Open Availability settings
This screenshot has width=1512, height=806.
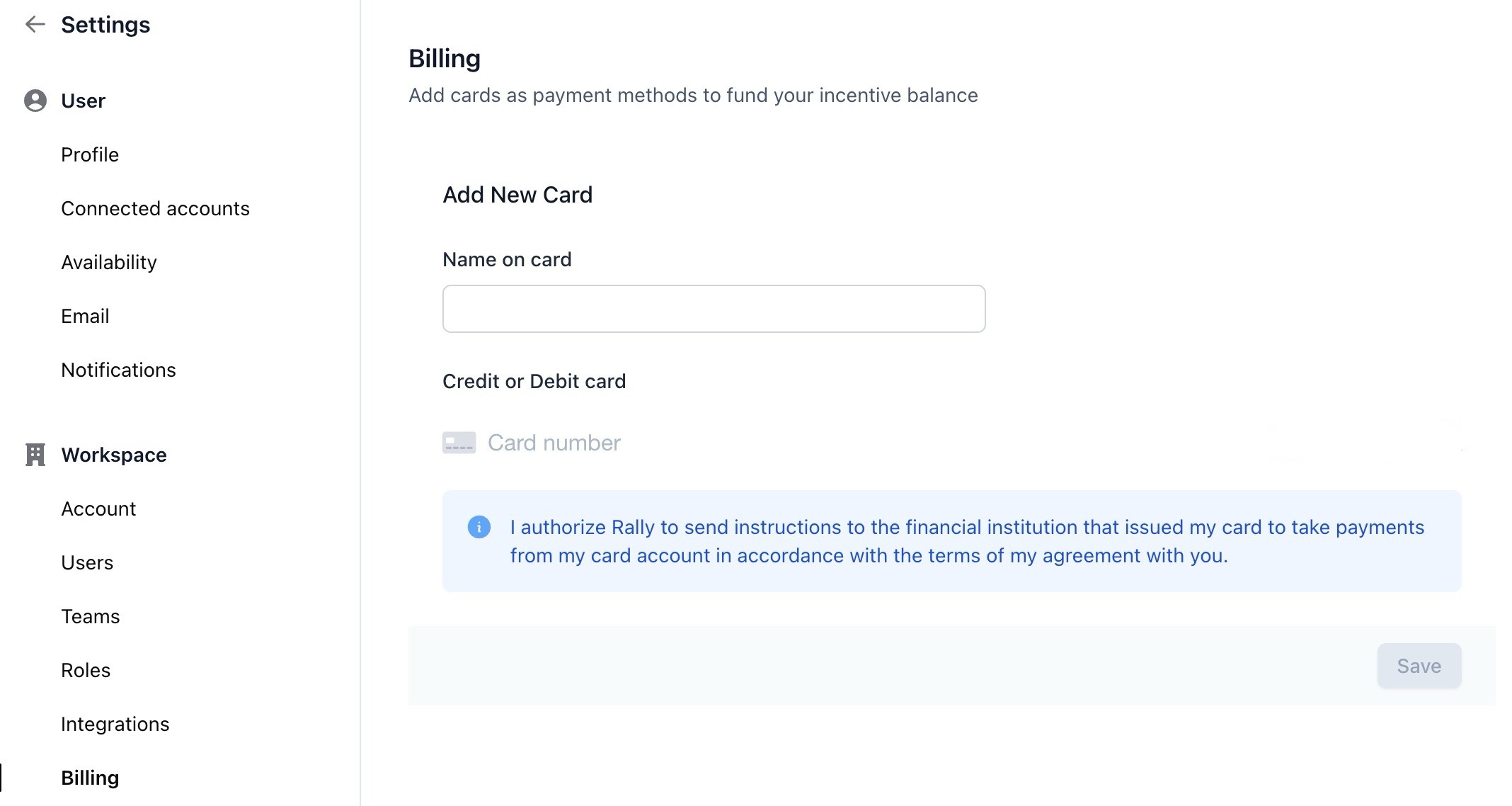pyautogui.click(x=109, y=262)
